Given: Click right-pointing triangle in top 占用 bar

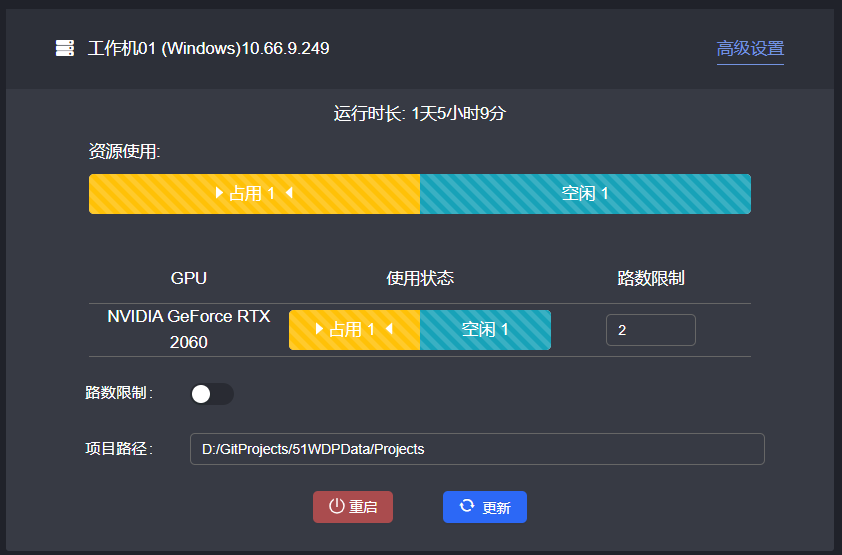Looking at the screenshot, I should (x=219, y=194).
